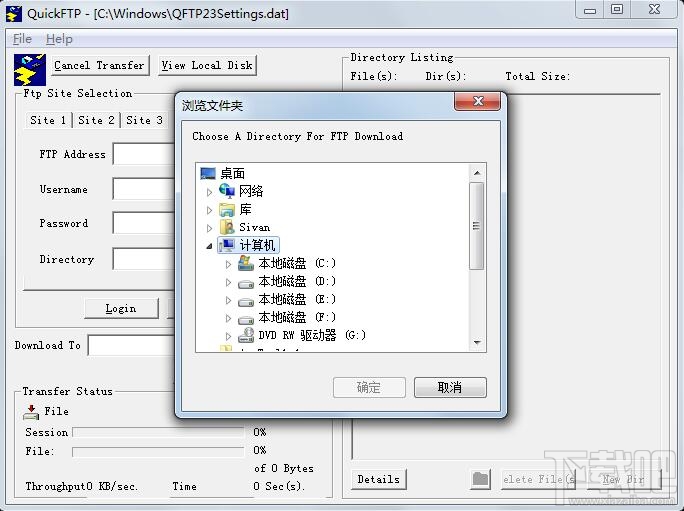Expand the Sivan tree node
This screenshot has height=511, width=684.
pos(209,228)
